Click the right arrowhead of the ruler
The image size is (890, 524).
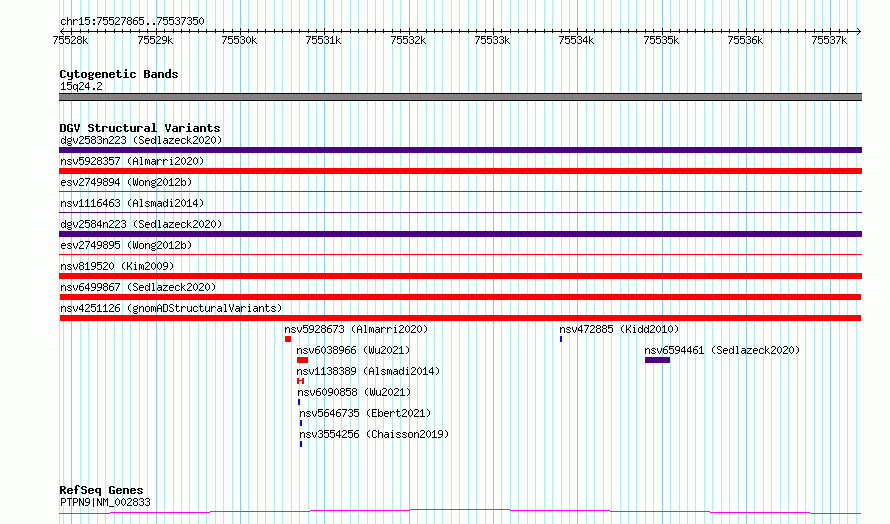[859, 32]
